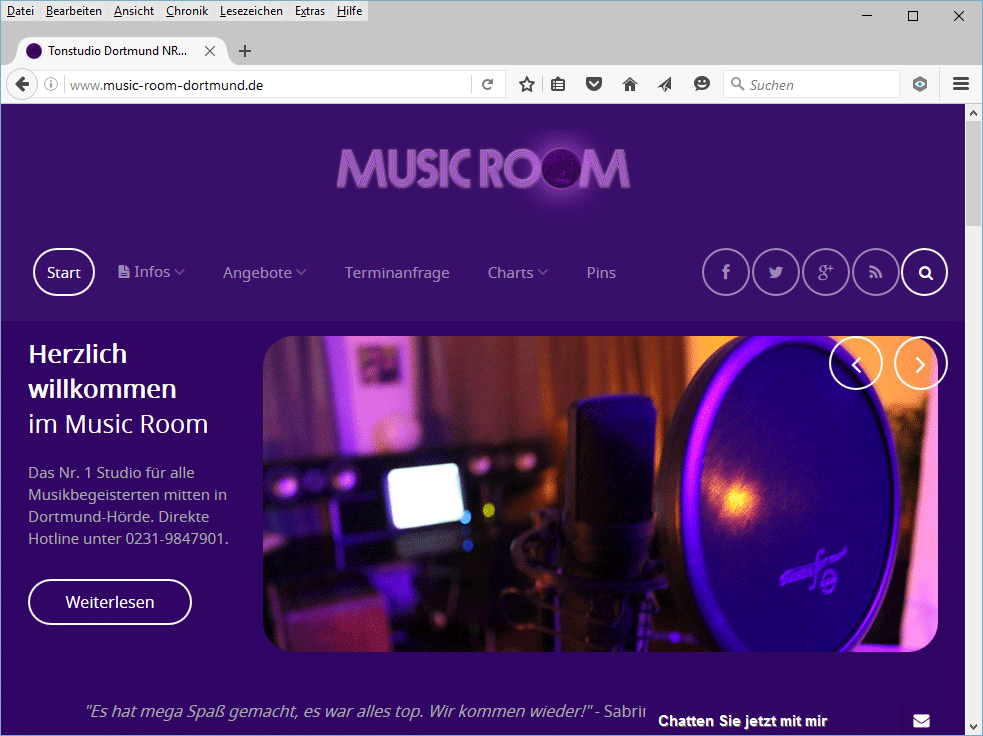Screen dimensions: 983x736
Task: Open the Ansicht menu
Action: click(134, 11)
